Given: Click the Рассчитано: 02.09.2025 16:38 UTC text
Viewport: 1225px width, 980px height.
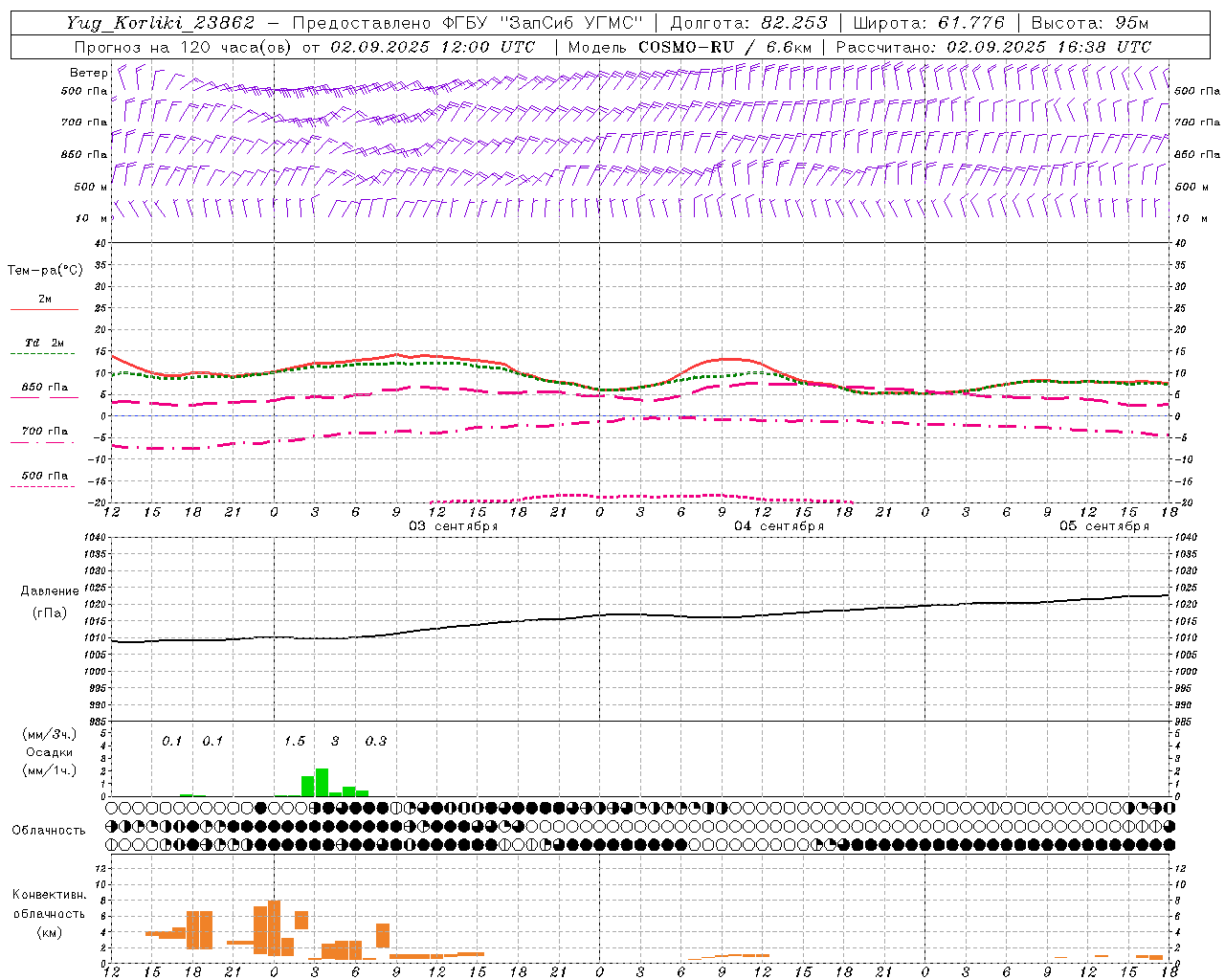Looking at the screenshot, I should tap(993, 47).
